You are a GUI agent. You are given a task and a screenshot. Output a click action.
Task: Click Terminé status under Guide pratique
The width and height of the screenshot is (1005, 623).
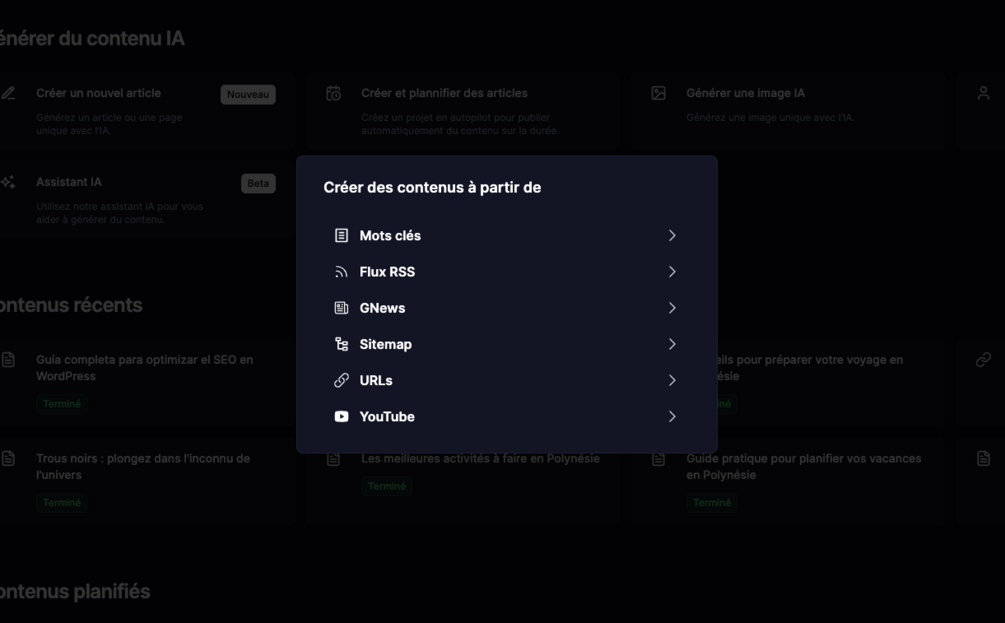pyautogui.click(x=711, y=503)
